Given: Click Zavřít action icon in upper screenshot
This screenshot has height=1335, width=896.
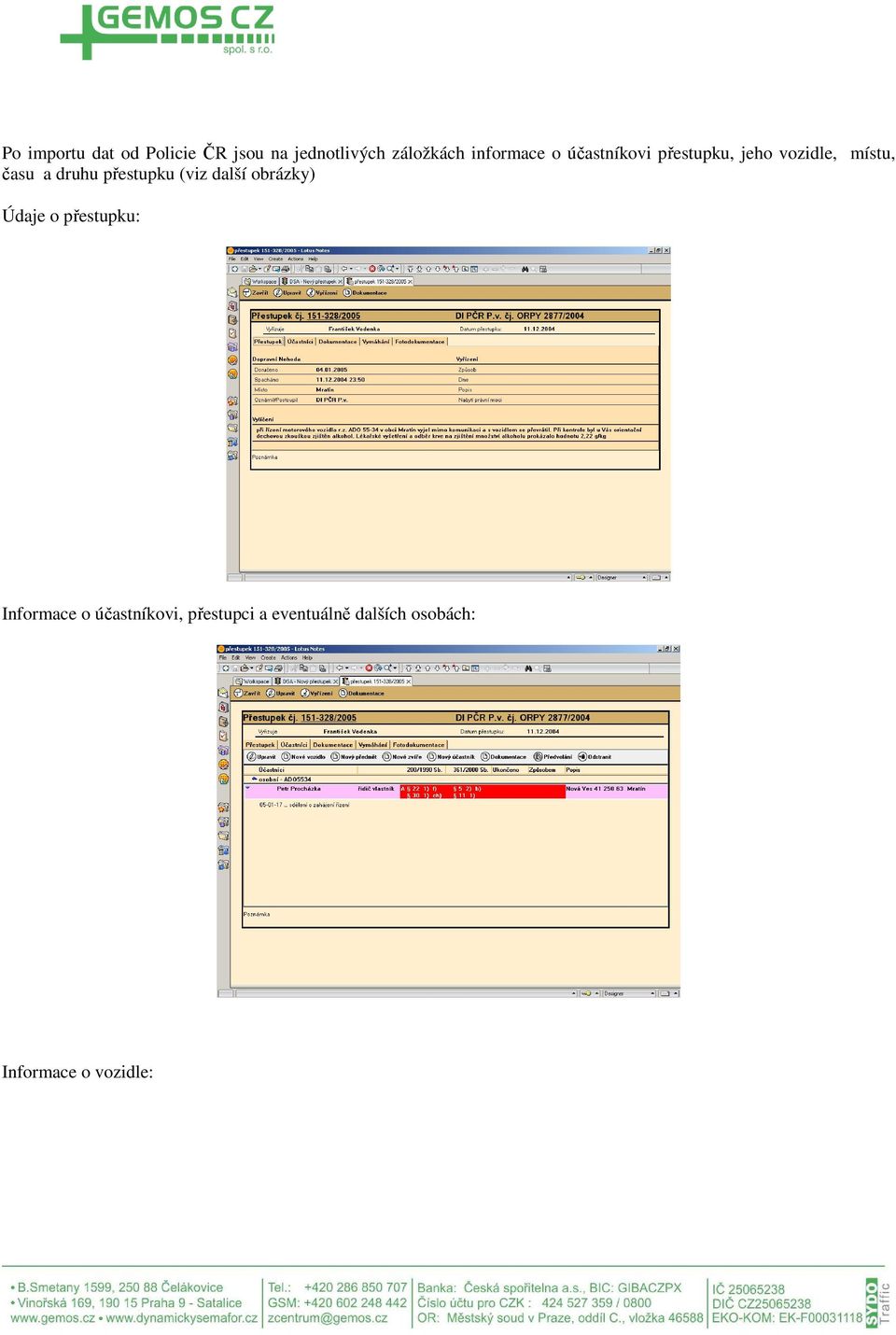Looking at the screenshot, I should (x=247, y=293).
